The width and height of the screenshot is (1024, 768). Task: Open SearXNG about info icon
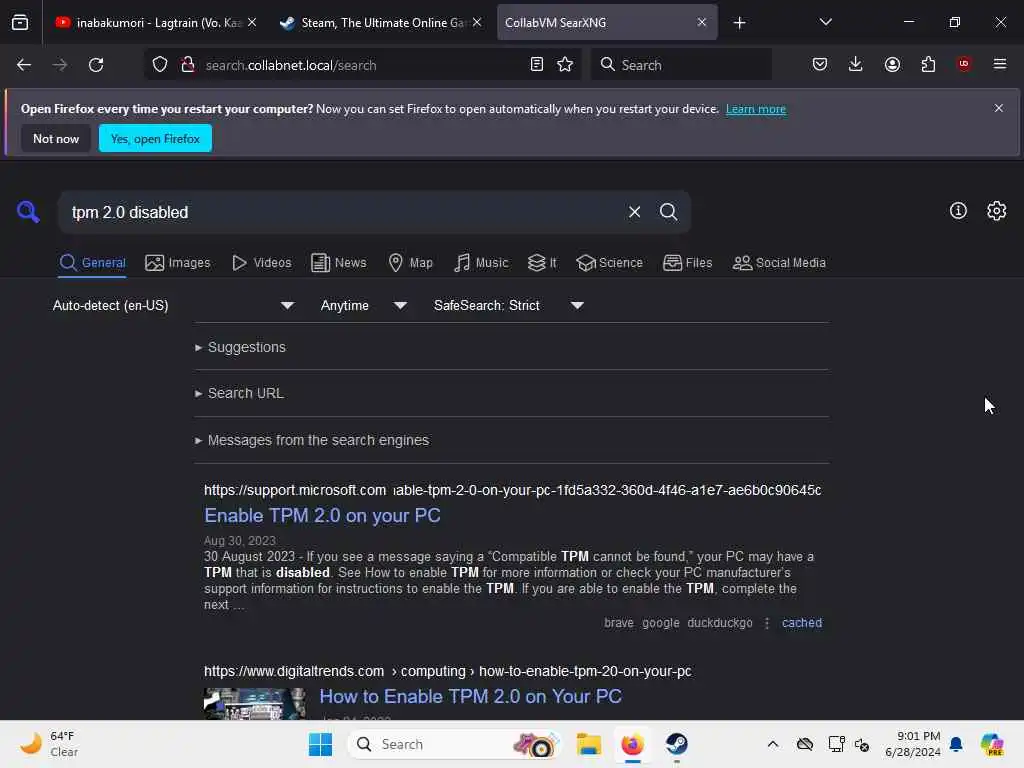coord(958,211)
